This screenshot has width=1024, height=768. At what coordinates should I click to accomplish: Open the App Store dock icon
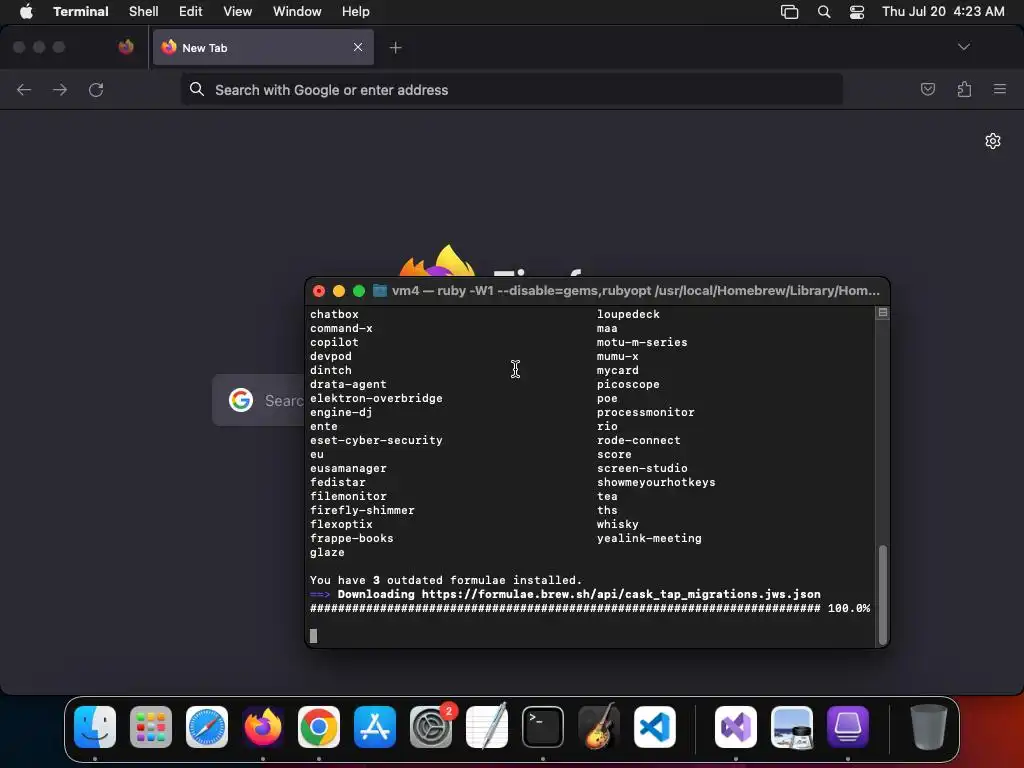tap(375, 727)
